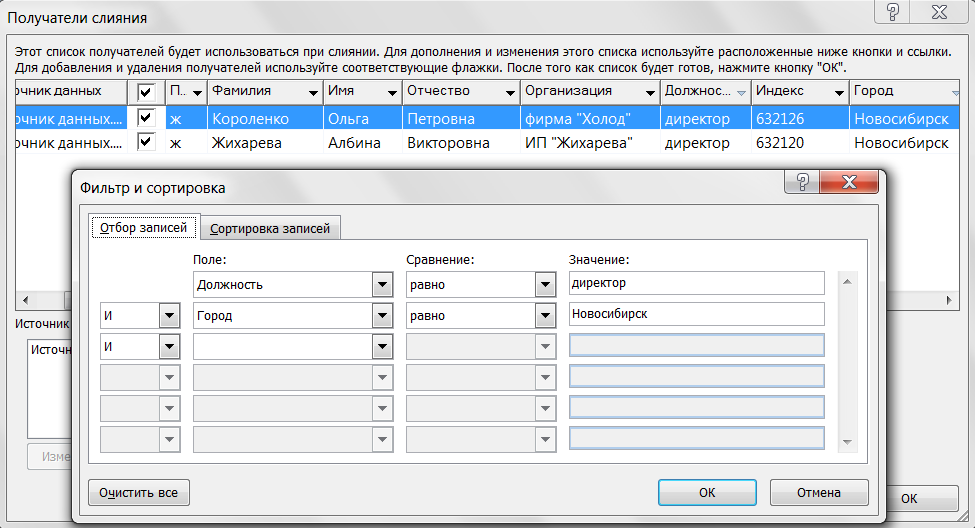Open the Должность column filter arrow
Image resolution: width=975 pixels, height=528 pixels.
coord(741,93)
